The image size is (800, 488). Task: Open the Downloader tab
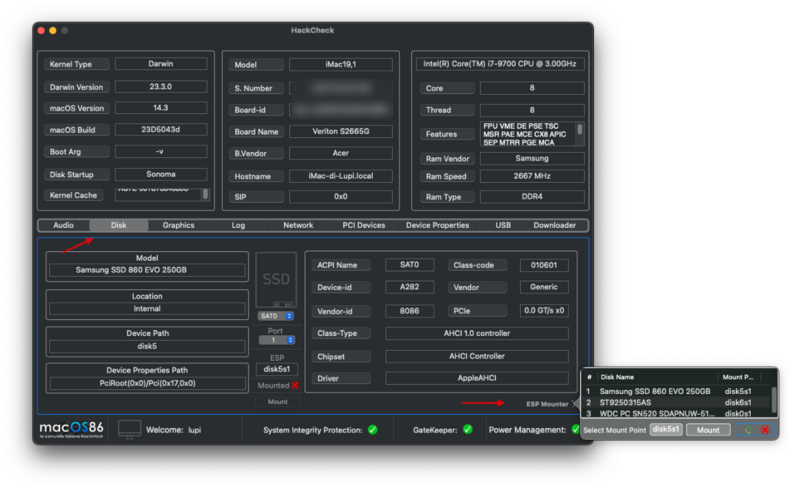tap(554, 226)
